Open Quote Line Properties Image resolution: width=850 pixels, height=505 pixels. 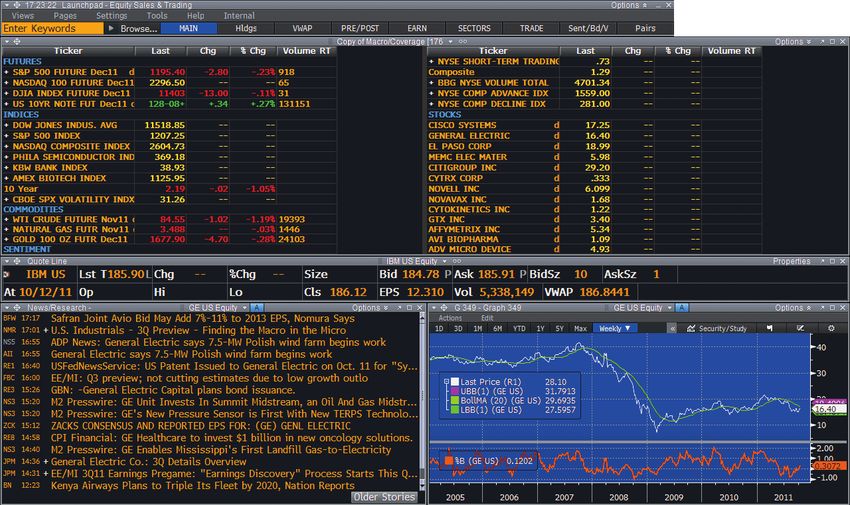[791, 261]
